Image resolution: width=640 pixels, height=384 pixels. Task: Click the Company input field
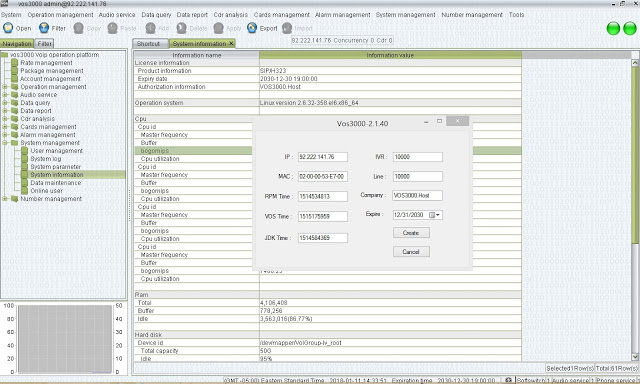417,195
